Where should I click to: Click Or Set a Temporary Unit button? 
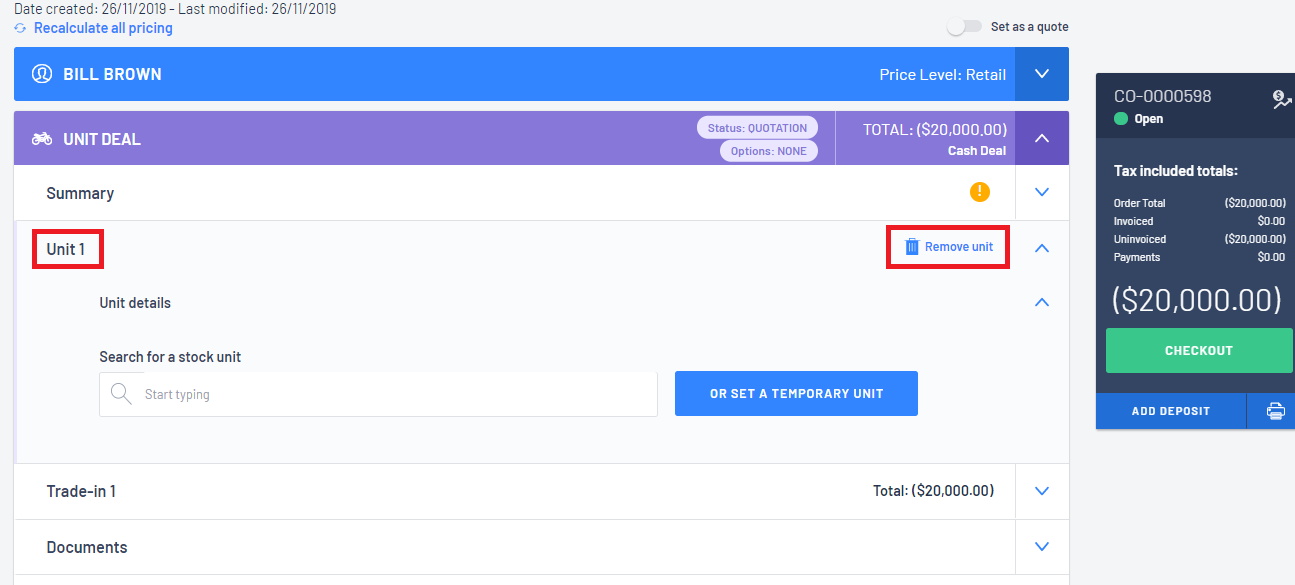coord(796,394)
